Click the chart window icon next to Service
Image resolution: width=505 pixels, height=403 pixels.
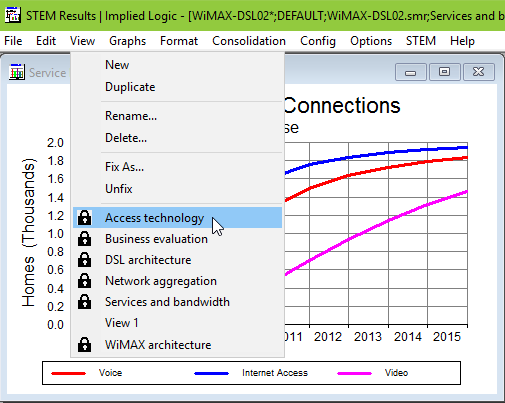pyautogui.click(x=17, y=72)
